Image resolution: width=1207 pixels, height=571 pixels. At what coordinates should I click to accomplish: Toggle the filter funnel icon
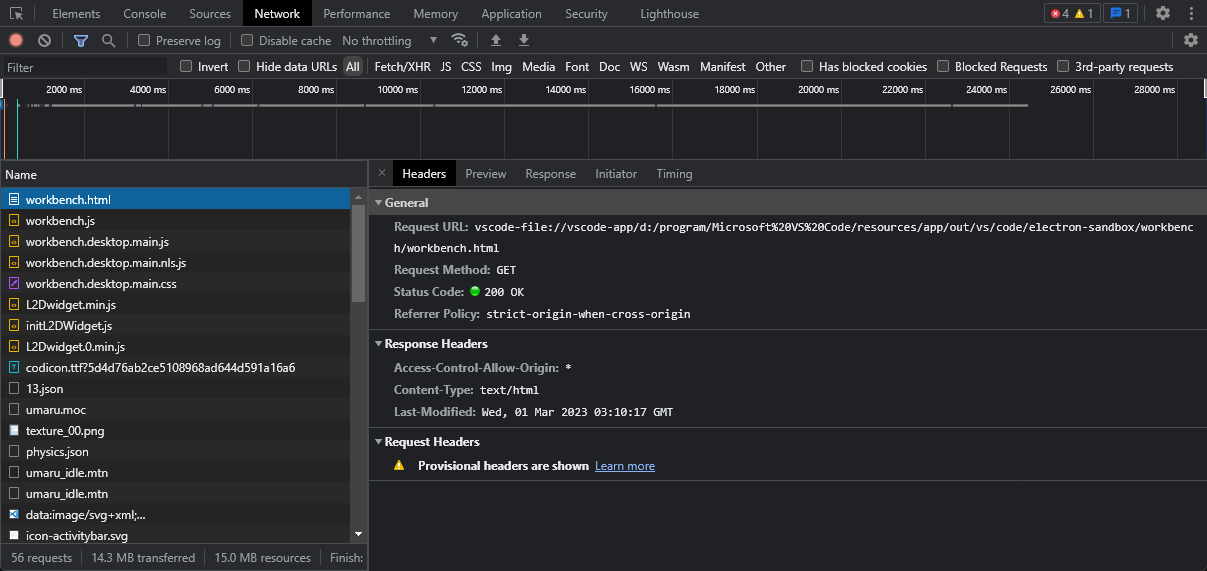pyautogui.click(x=81, y=40)
